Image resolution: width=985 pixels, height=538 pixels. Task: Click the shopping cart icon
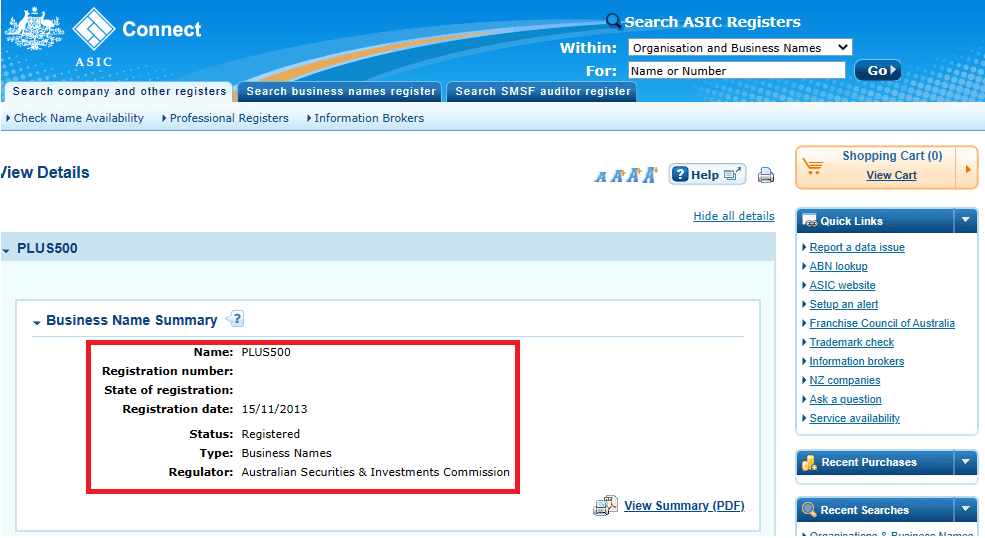tap(813, 166)
